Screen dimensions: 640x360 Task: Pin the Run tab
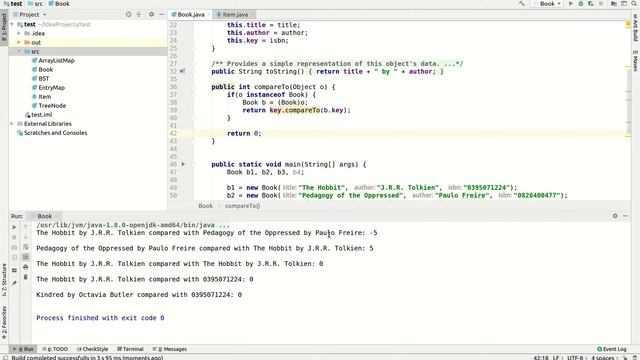[14, 282]
